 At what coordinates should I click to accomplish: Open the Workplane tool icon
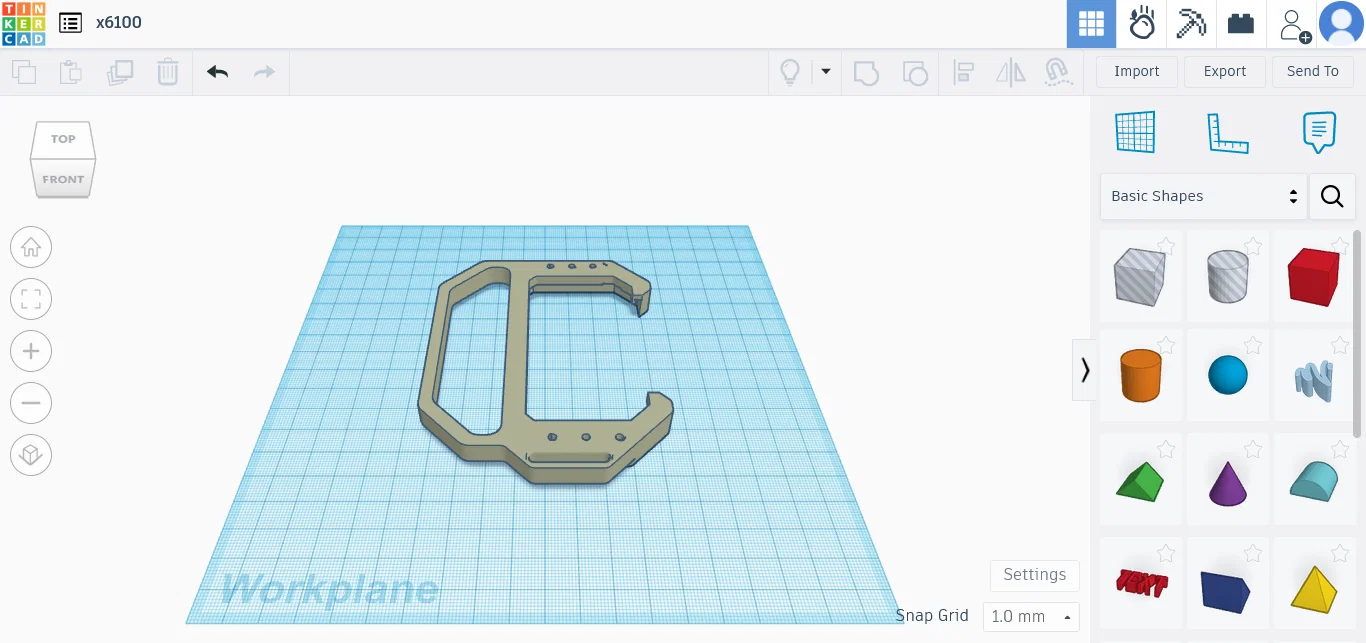point(1135,132)
